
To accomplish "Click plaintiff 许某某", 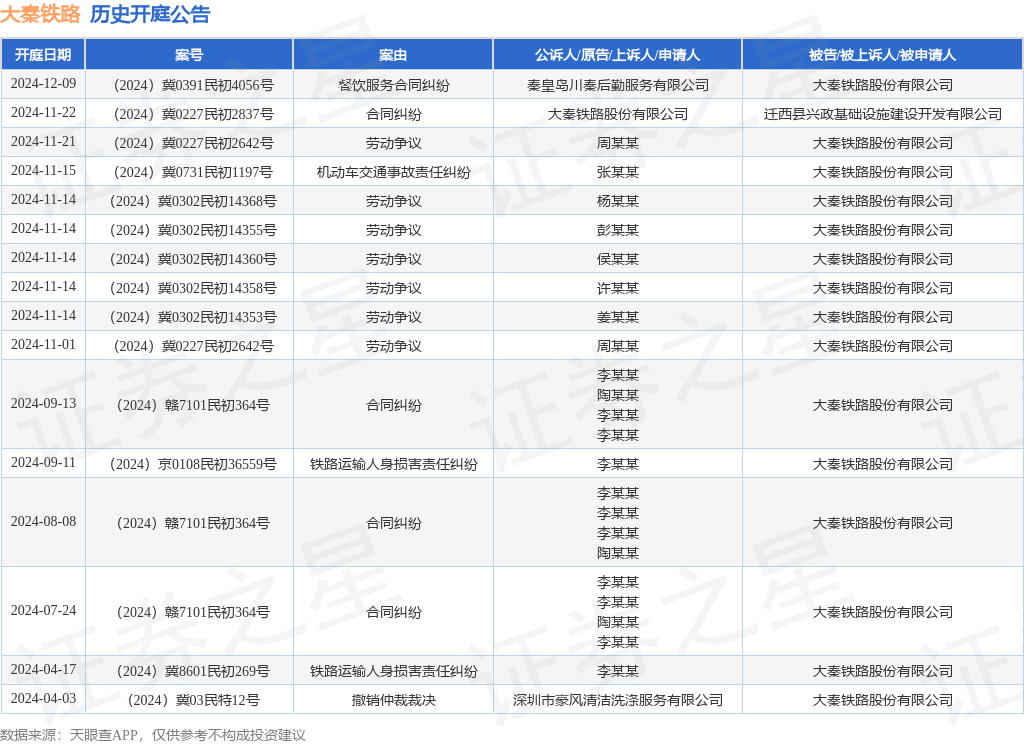I will (618, 288).
